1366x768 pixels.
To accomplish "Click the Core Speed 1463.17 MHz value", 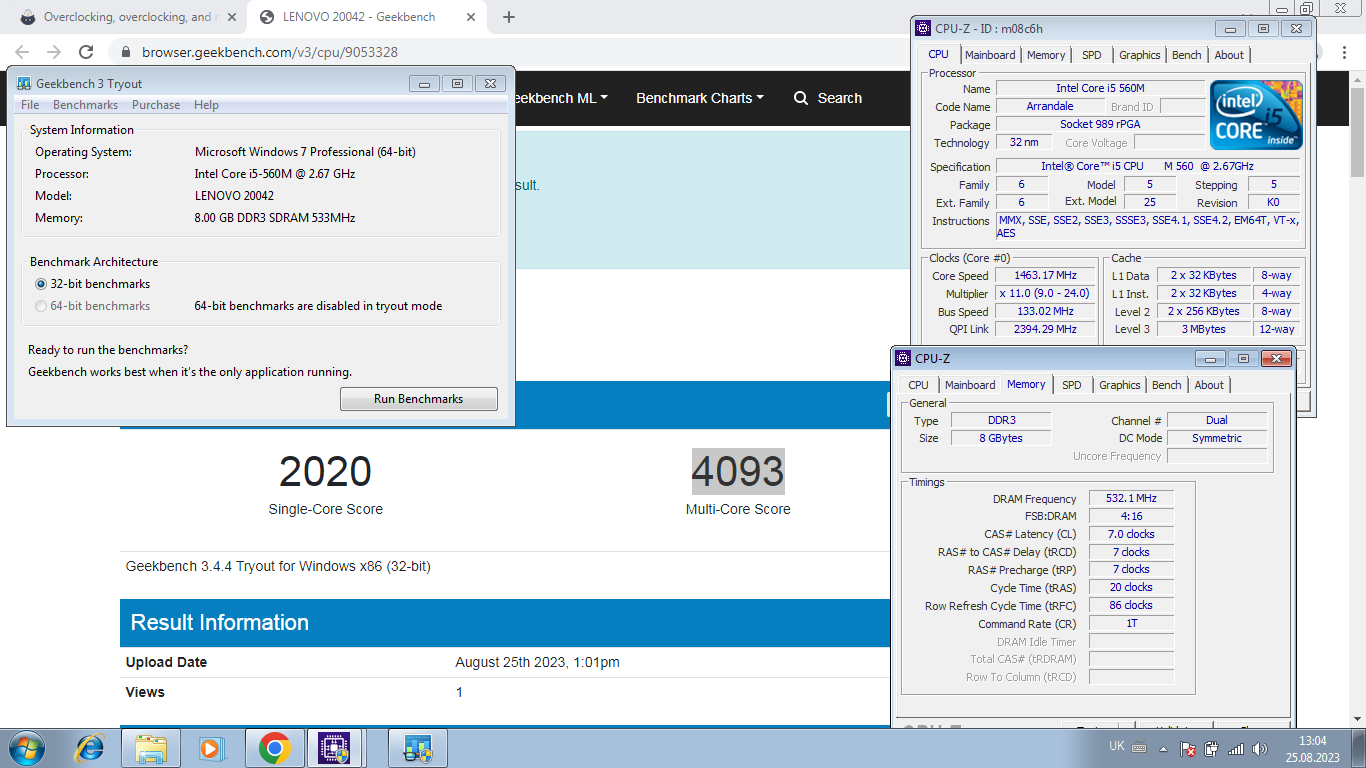I will point(1044,275).
